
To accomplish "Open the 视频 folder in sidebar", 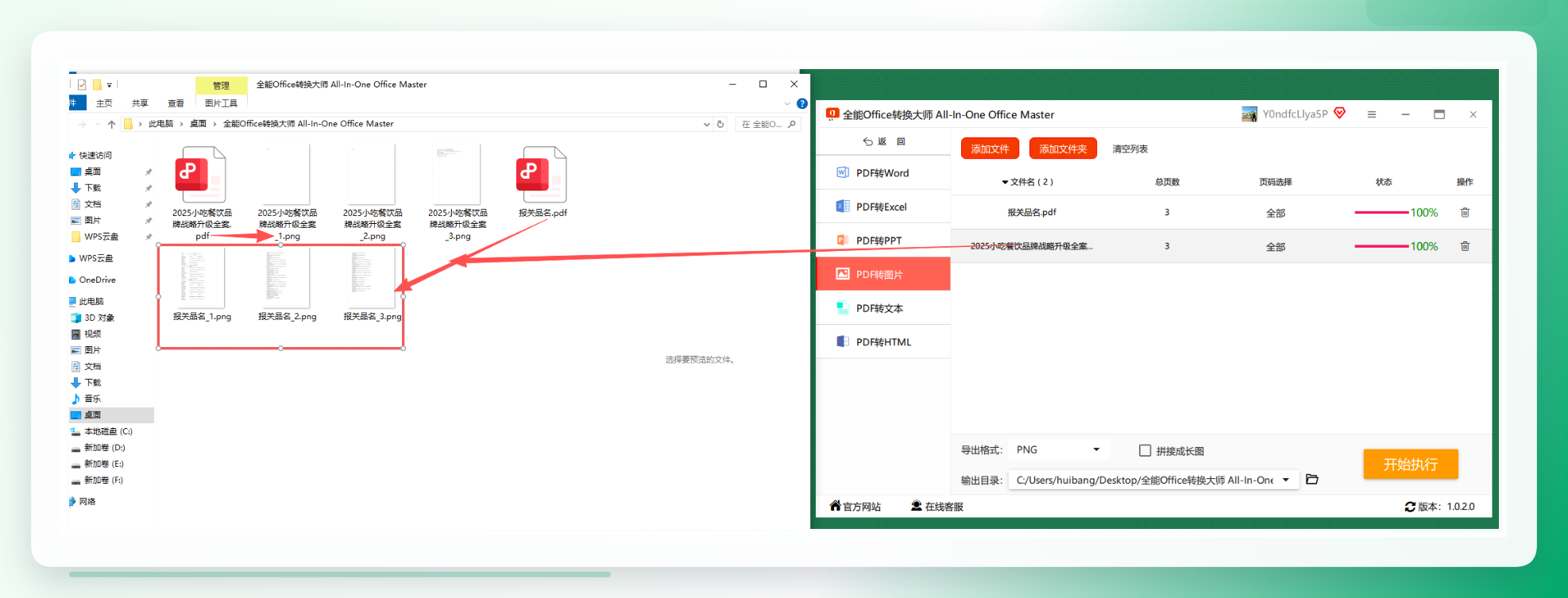I will (x=93, y=334).
